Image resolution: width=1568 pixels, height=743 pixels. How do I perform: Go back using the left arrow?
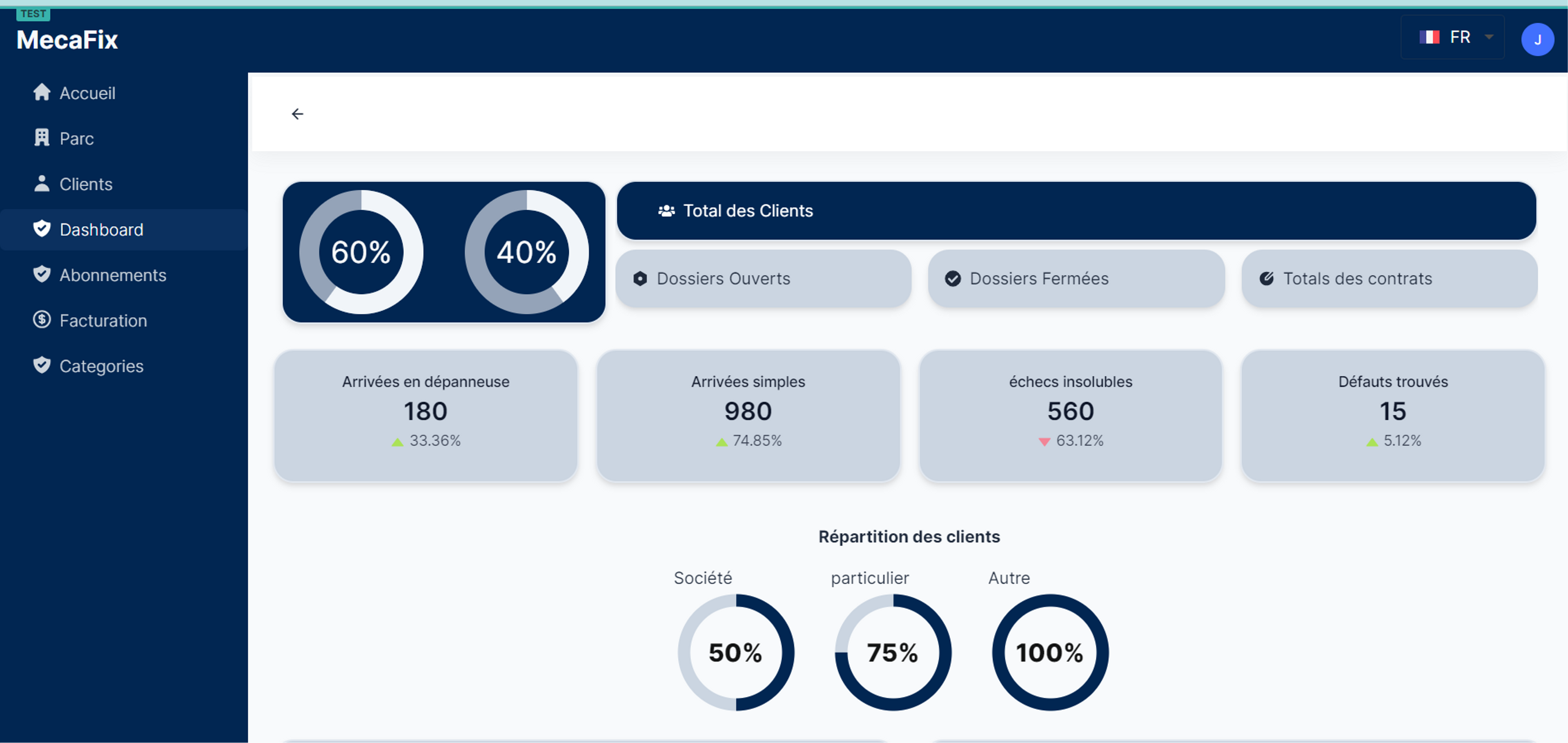297,114
